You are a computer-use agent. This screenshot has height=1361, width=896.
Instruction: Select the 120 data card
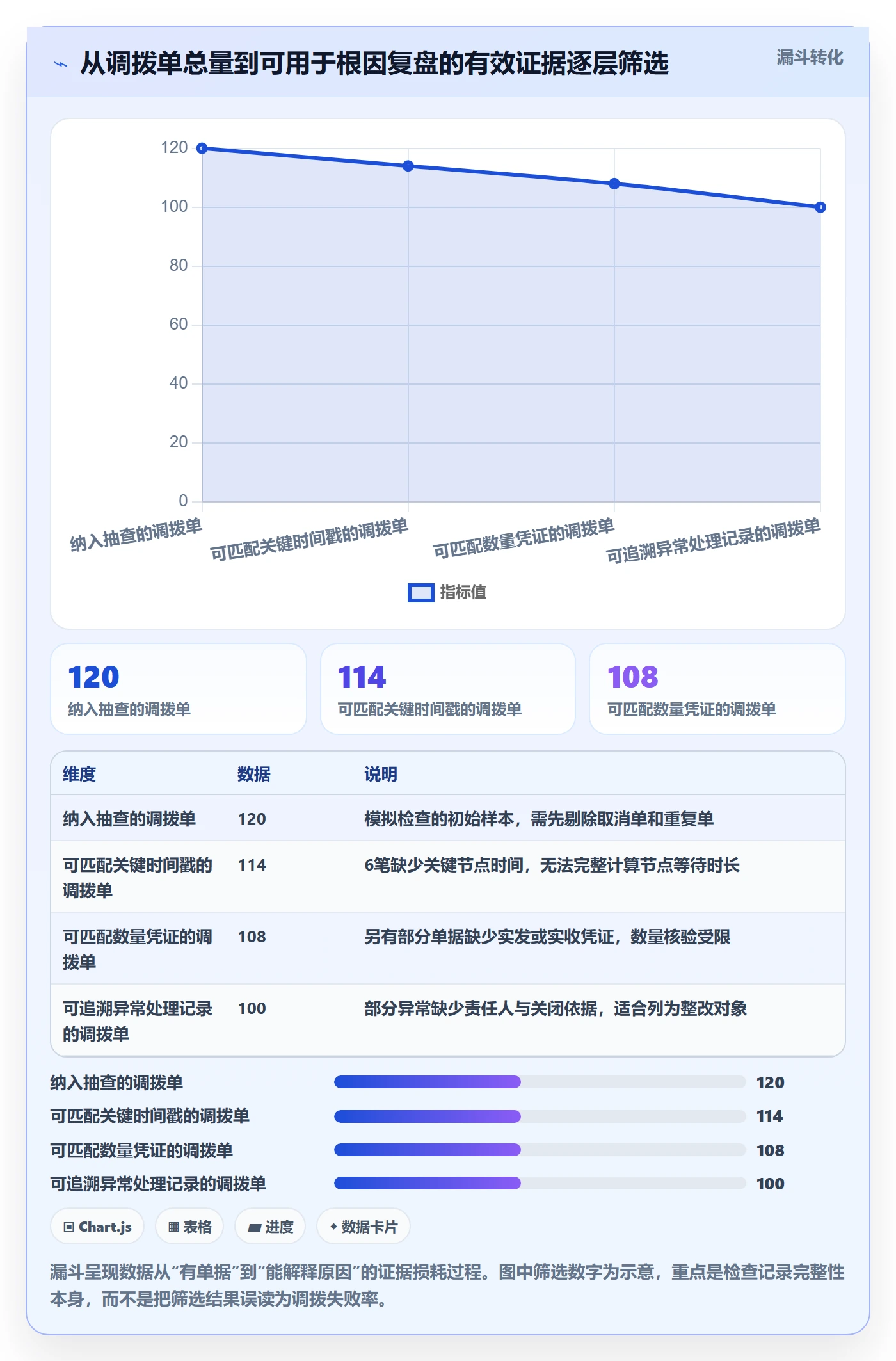click(x=179, y=689)
